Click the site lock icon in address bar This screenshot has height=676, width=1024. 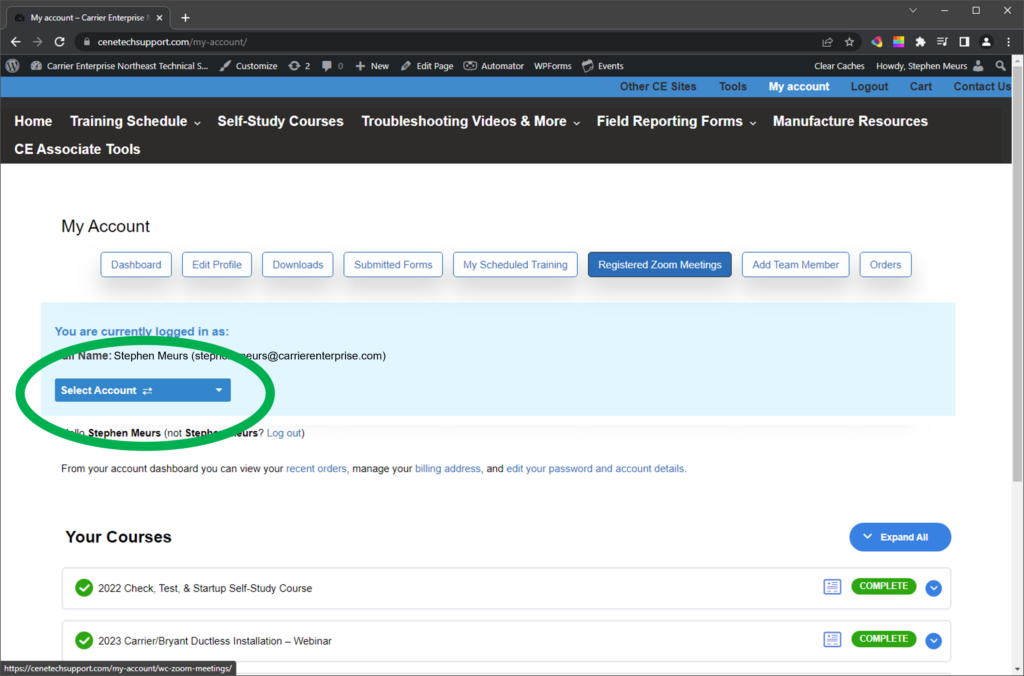(x=86, y=42)
